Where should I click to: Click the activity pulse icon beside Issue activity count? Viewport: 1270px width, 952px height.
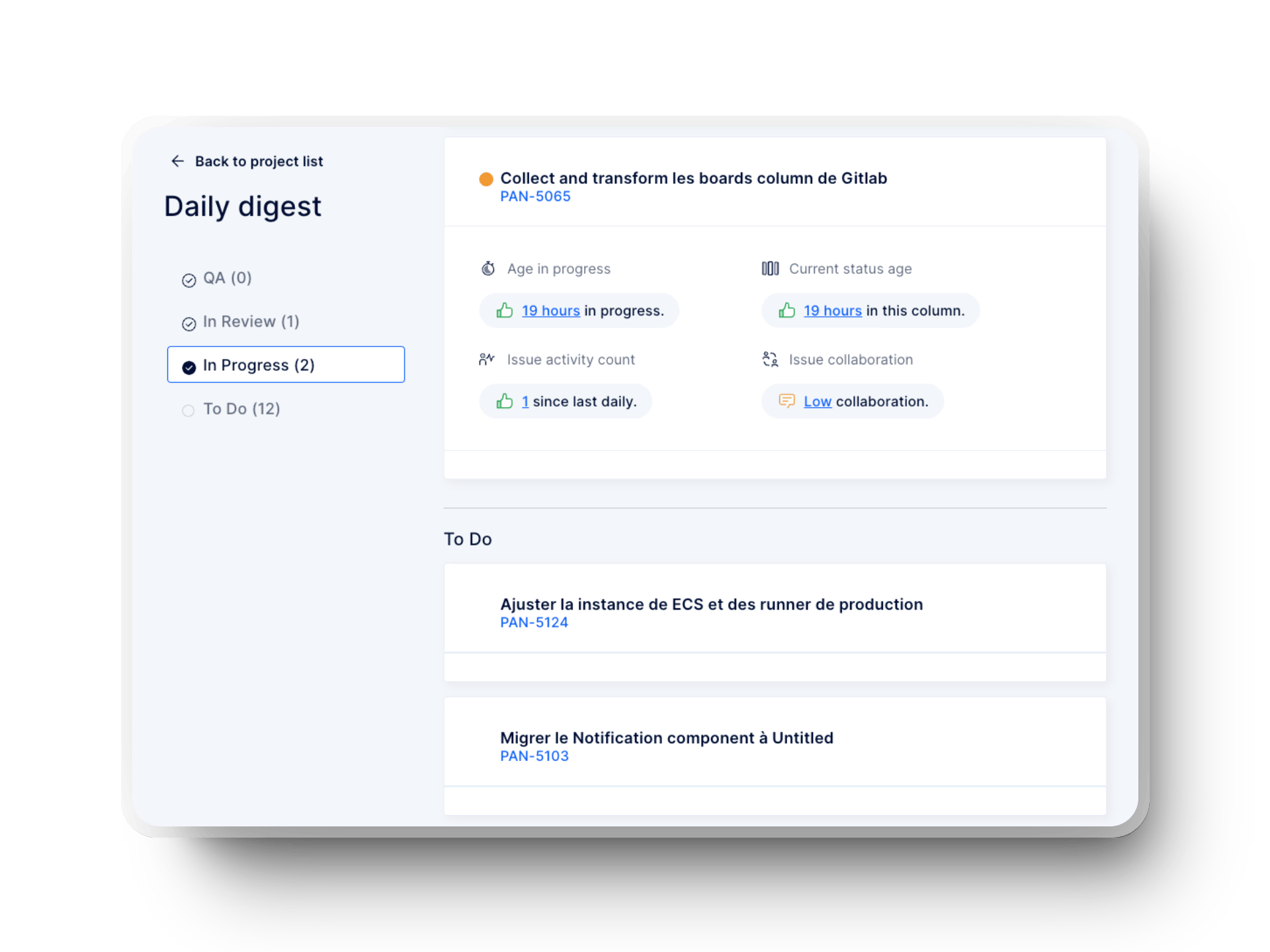coord(487,359)
